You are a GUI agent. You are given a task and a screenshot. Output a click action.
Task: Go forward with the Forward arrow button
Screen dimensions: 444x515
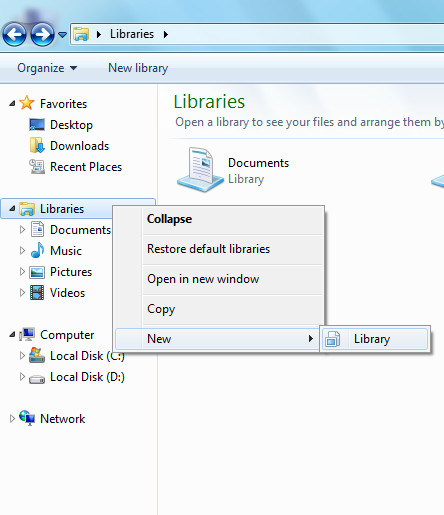coord(42,34)
